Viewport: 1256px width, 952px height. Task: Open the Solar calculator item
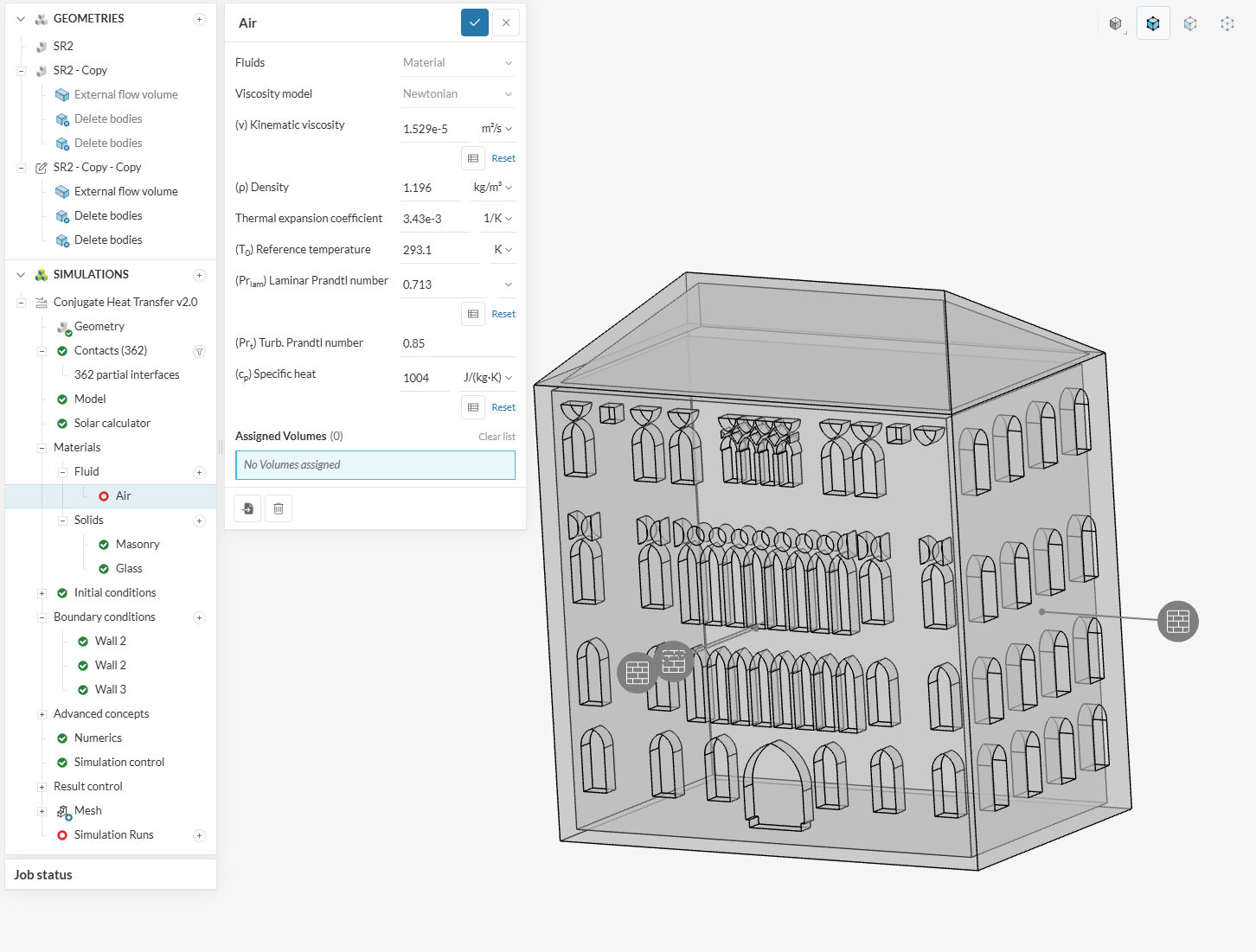(112, 423)
